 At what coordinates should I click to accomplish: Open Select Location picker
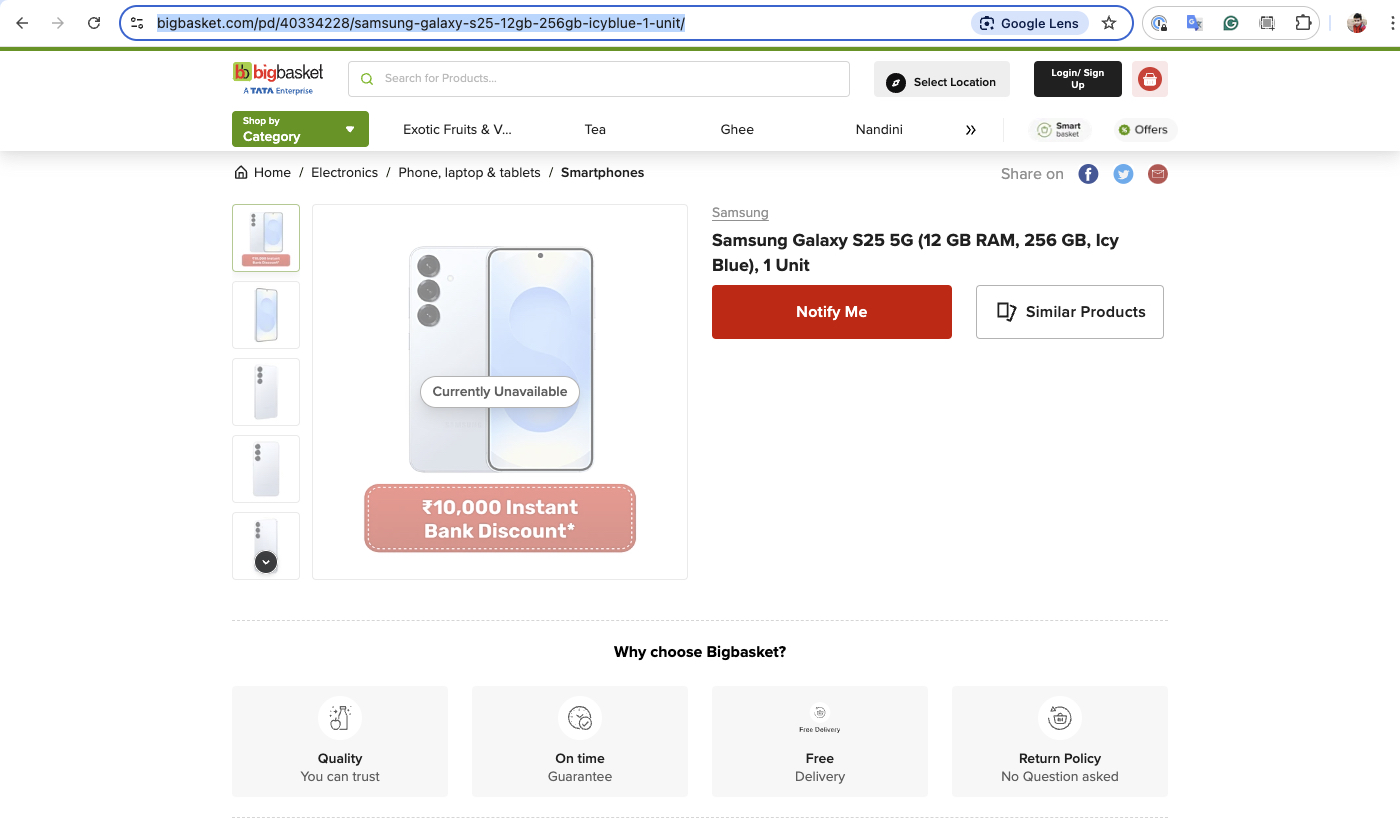(x=942, y=82)
